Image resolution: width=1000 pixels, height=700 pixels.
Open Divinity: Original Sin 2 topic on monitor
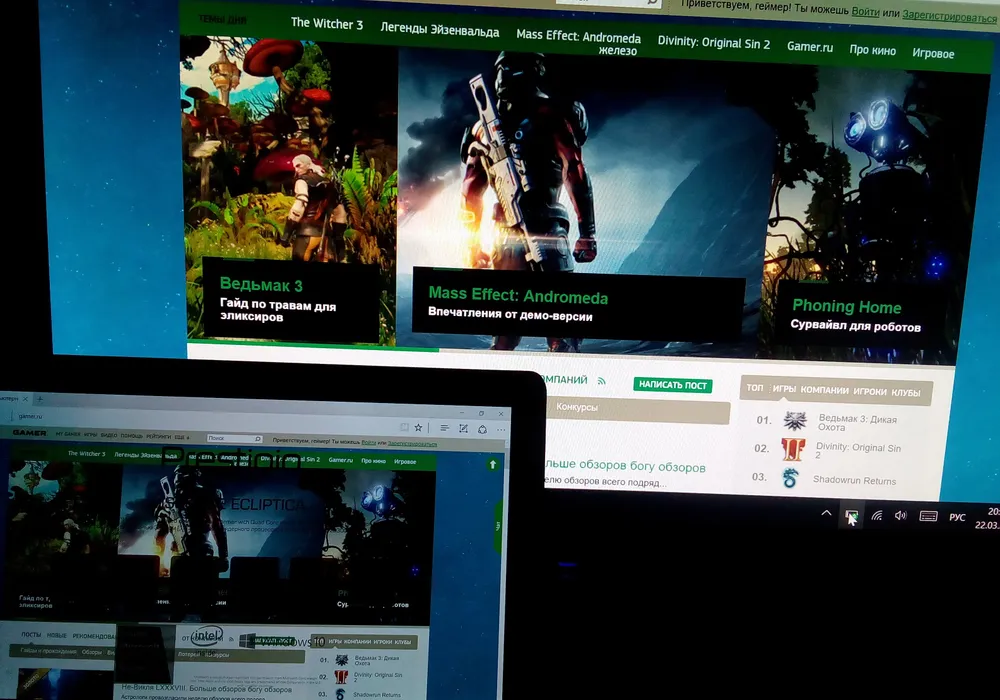[x=714, y=43]
